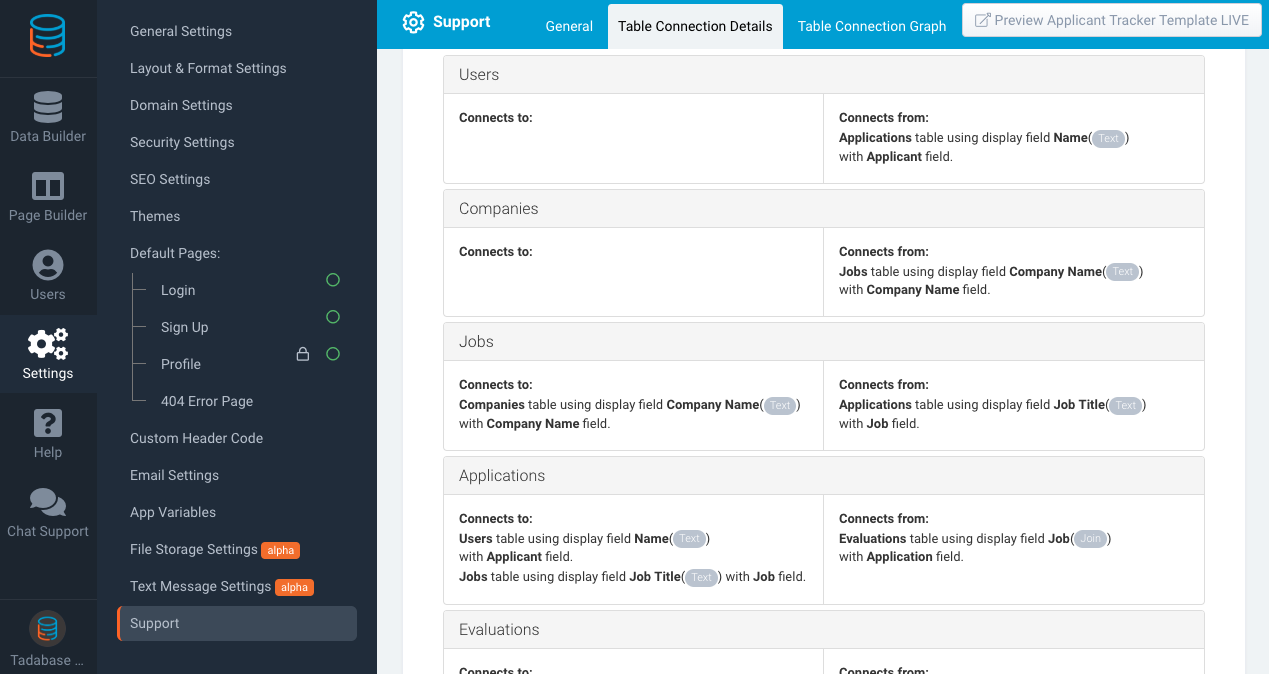
Task: Toggle the Profile page status circle
Action: (x=333, y=354)
